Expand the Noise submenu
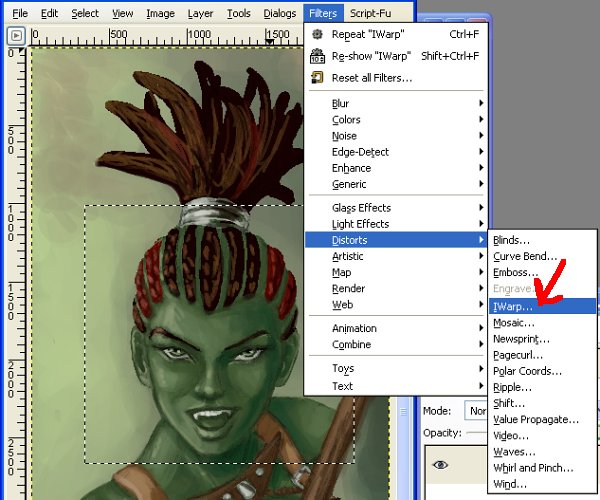The image size is (600, 500). click(396, 135)
